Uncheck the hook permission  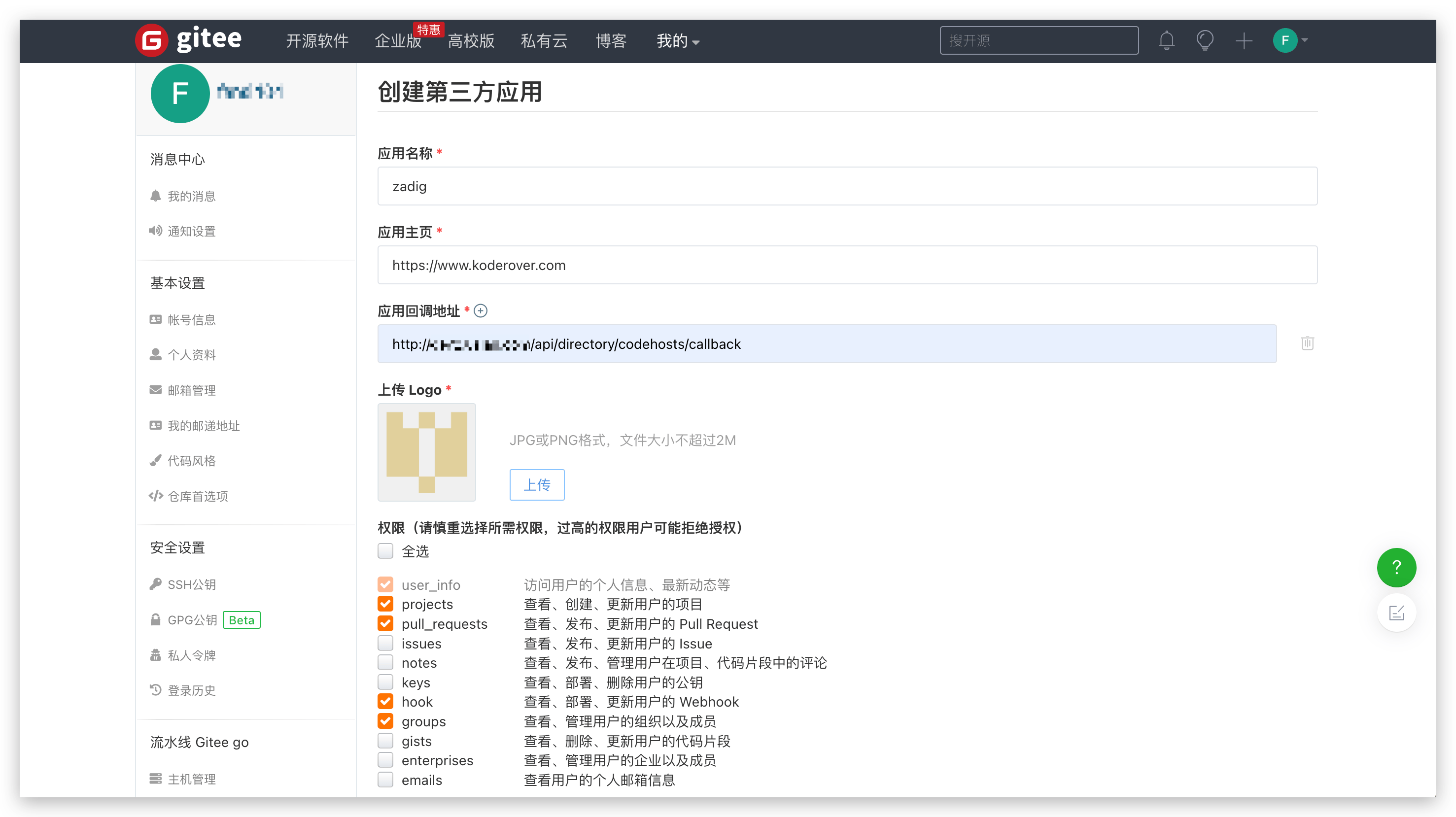(x=385, y=701)
